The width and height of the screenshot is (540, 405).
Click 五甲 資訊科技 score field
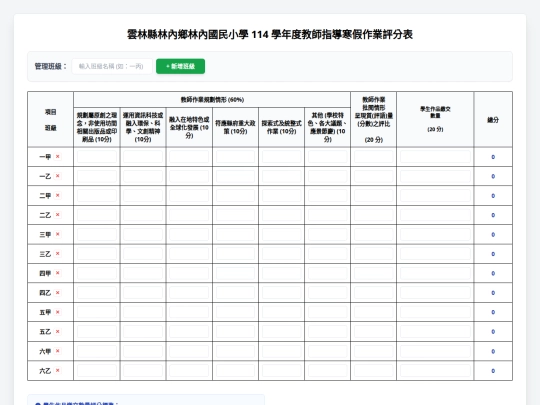[143, 312]
